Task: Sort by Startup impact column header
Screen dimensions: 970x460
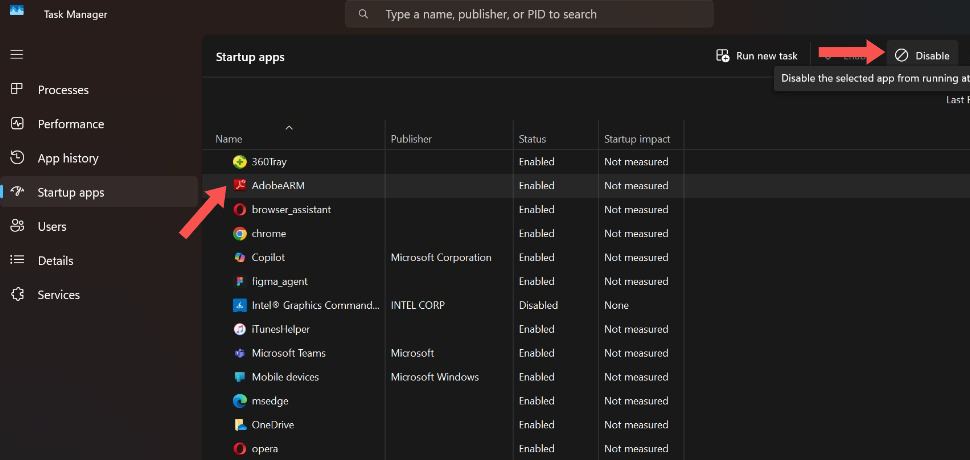Action: click(637, 139)
